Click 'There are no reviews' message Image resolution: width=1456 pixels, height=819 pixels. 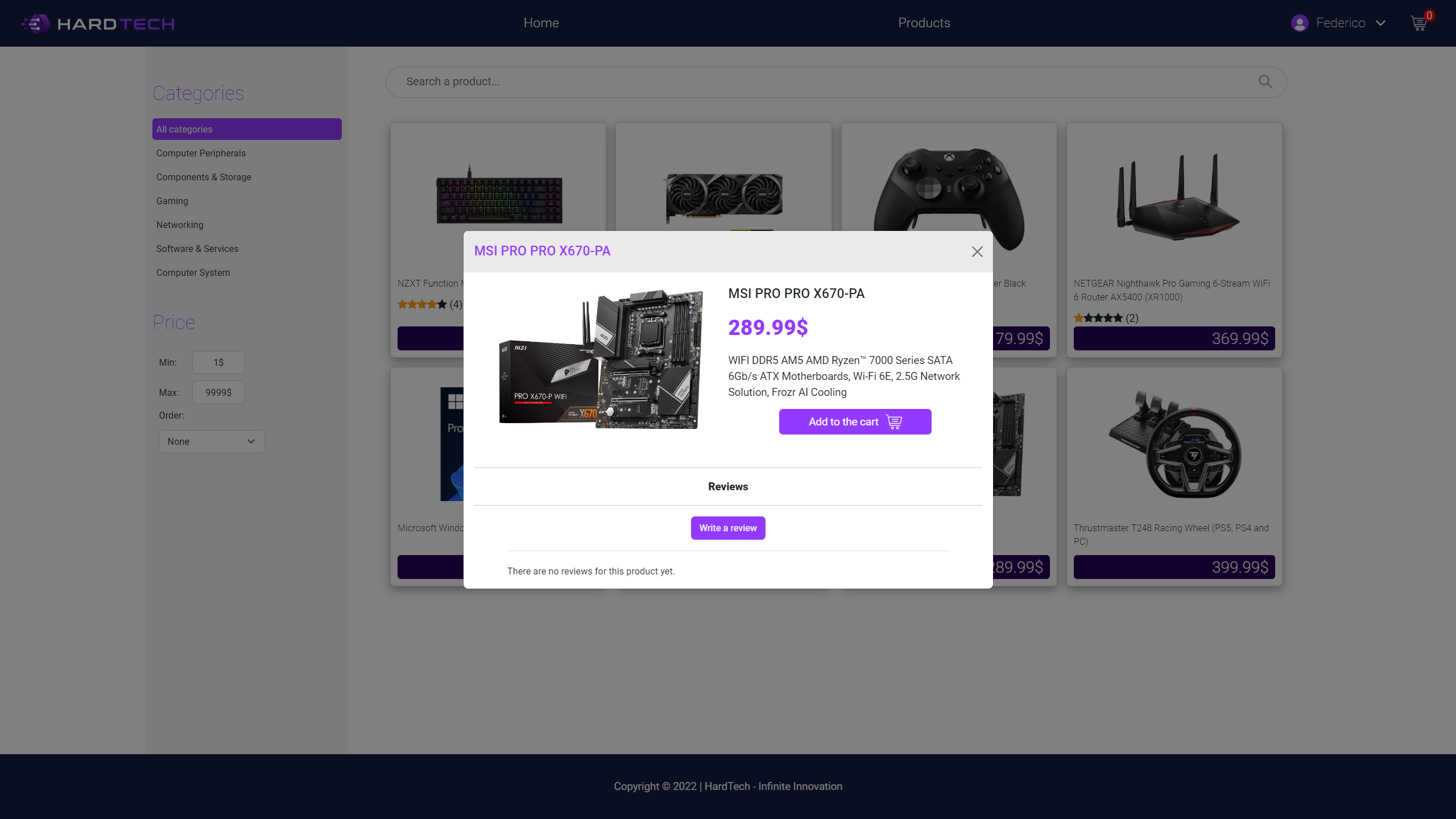pos(591,572)
